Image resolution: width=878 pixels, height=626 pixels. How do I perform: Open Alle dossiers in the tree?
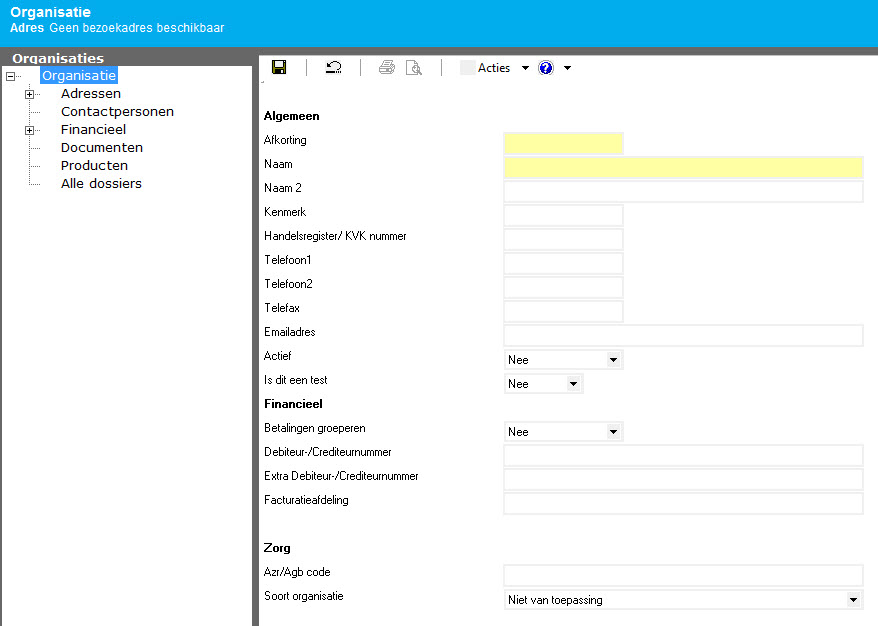(x=101, y=184)
